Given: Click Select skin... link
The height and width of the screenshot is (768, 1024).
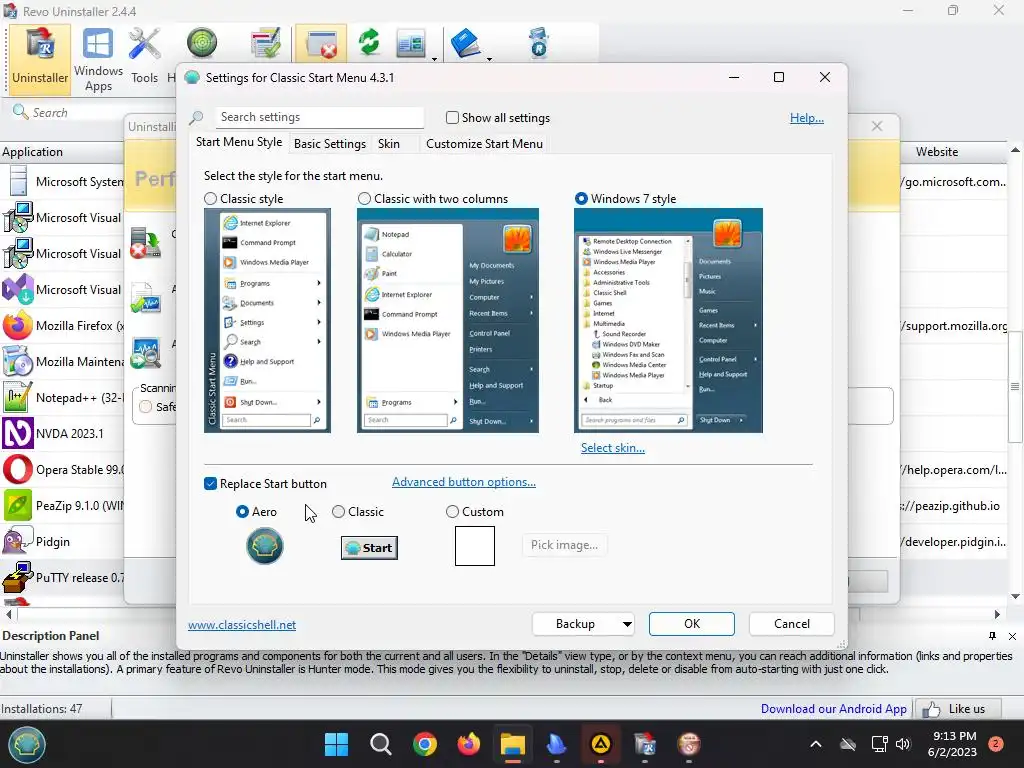Looking at the screenshot, I should (613, 448).
